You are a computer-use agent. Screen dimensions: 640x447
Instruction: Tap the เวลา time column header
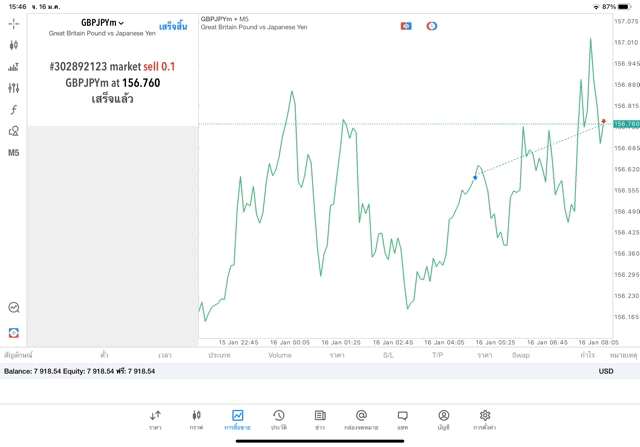(x=165, y=355)
